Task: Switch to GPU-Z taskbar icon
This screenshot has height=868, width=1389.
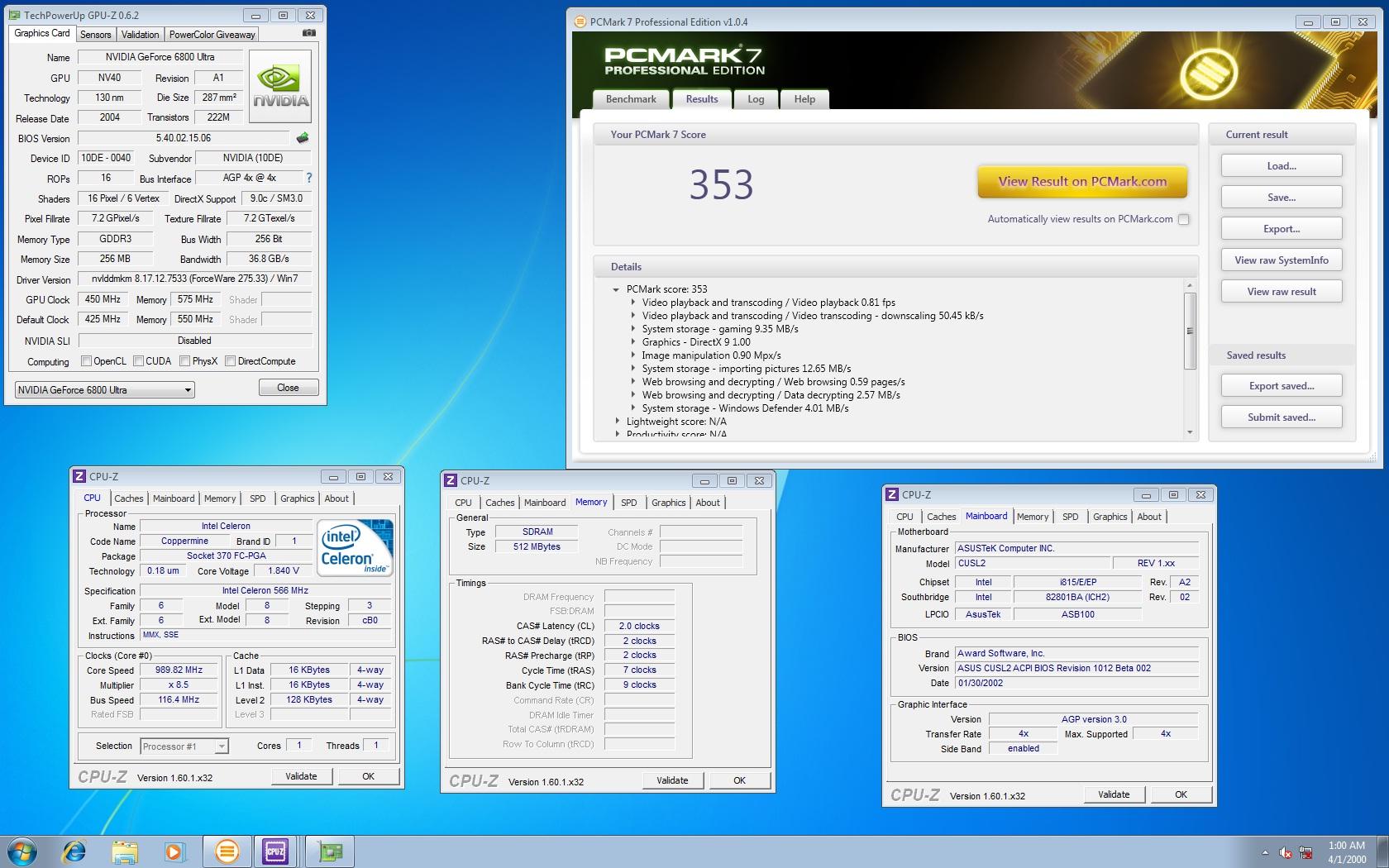Action: [x=330, y=851]
